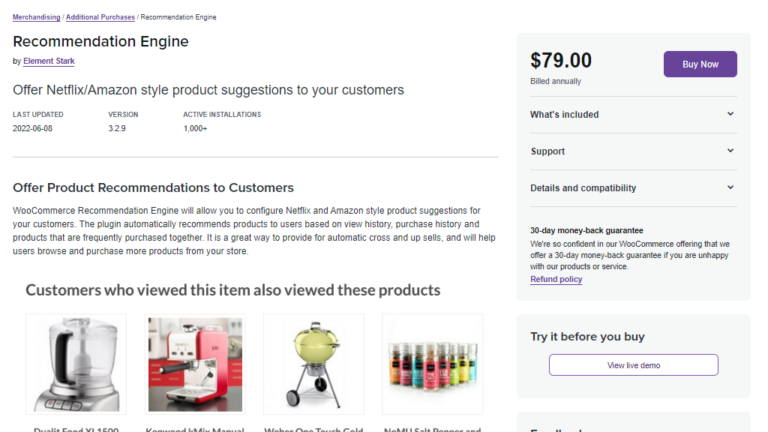The image size is (768, 432).
Task: Open the spice jars product image
Action: (432, 365)
